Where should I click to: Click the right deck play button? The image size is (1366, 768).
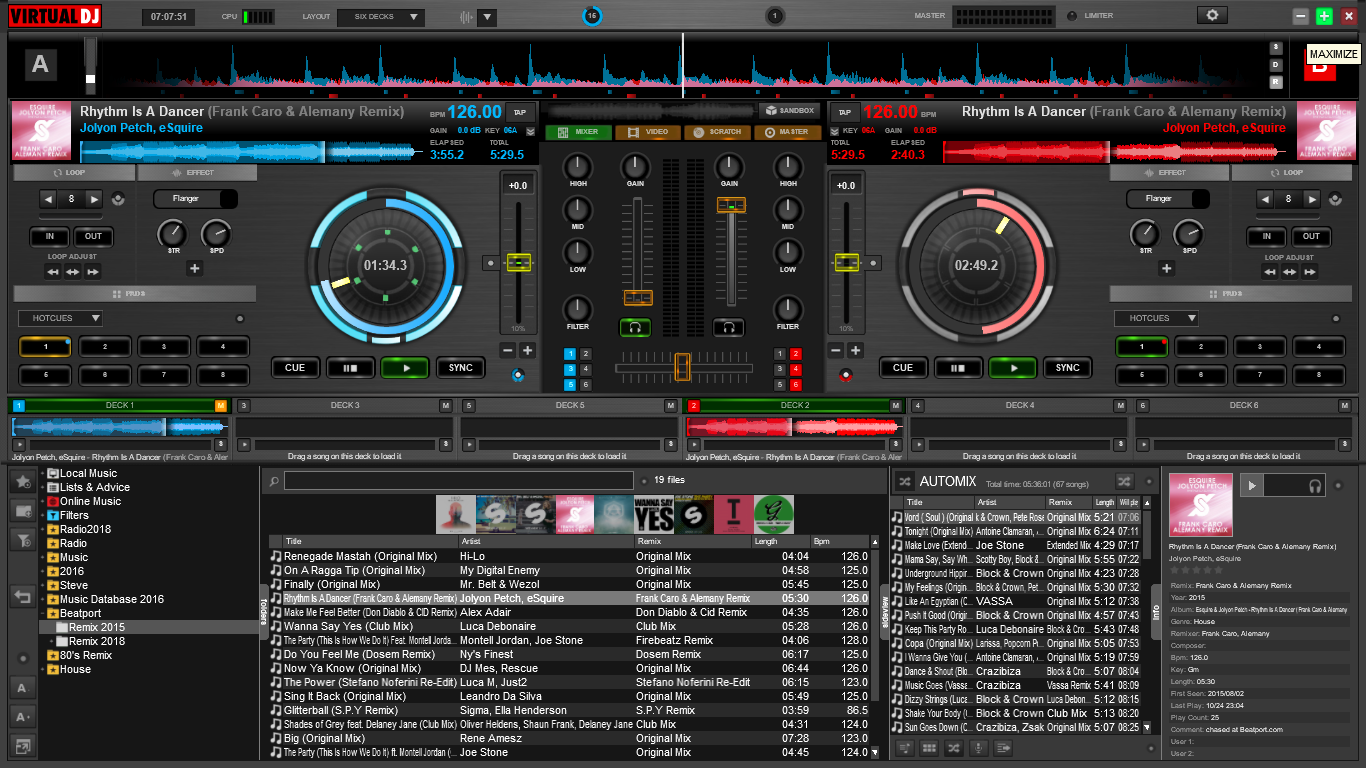tap(1013, 368)
